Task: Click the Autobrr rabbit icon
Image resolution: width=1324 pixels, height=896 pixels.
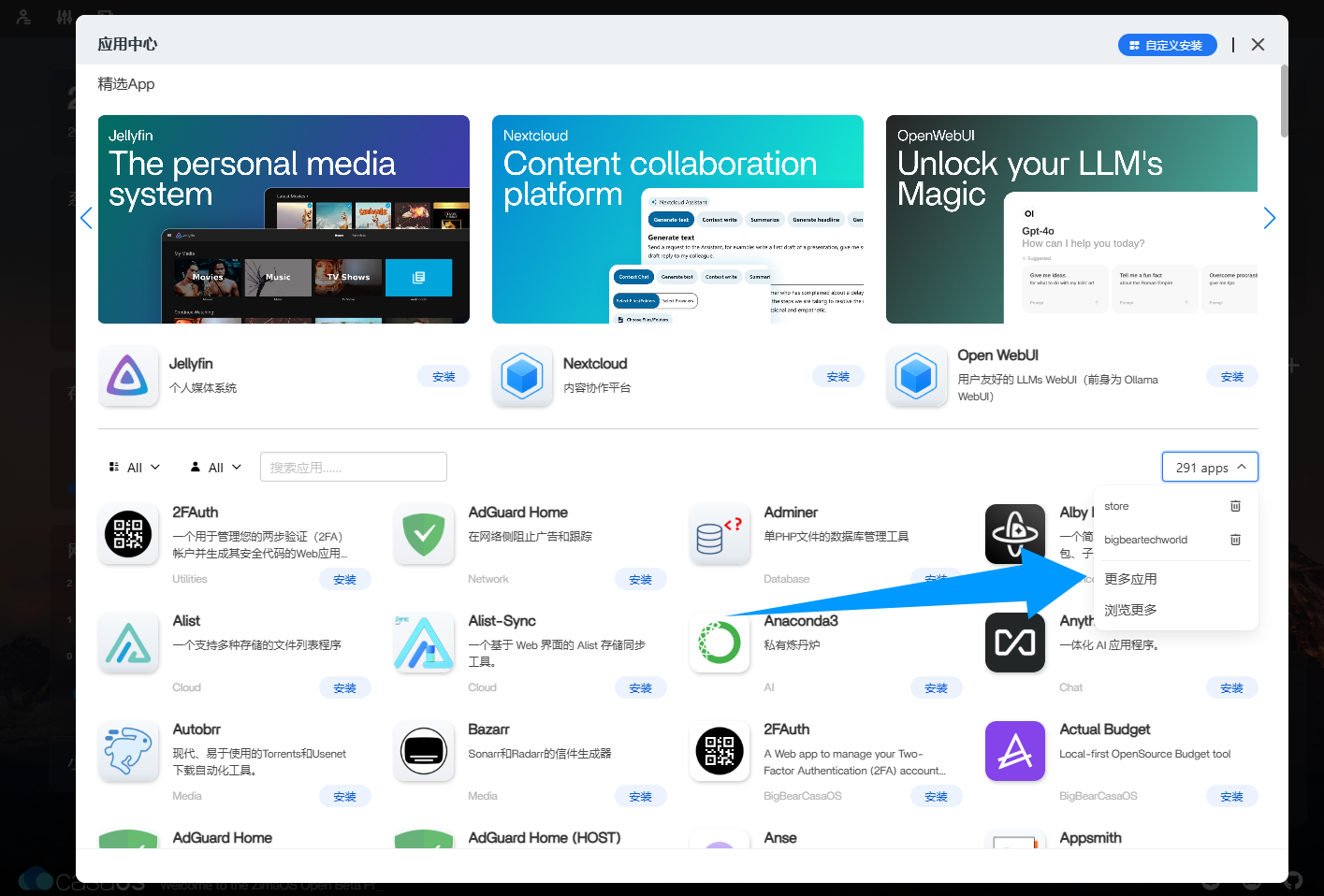Action: click(x=128, y=751)
